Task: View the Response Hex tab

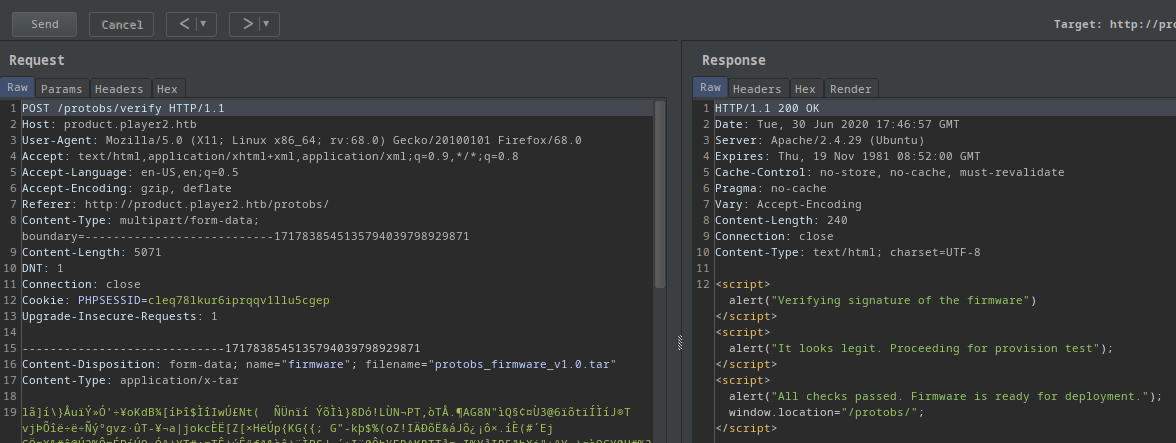Action: pos(805,89)
